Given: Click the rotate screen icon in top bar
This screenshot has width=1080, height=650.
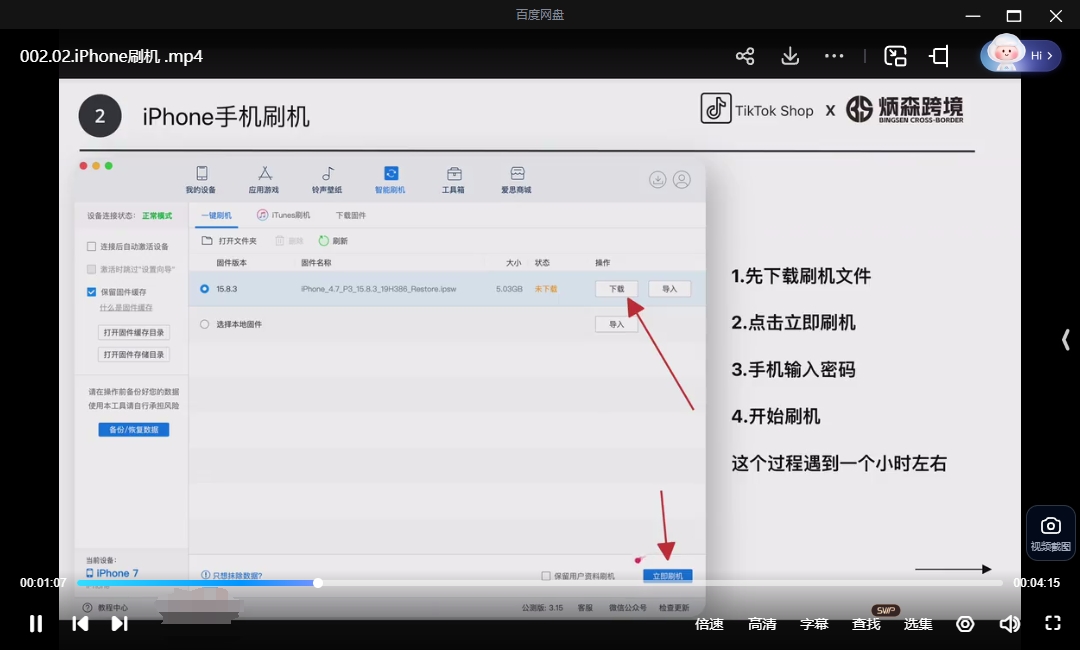Looking at the screenshot, I should pos(939,56).
